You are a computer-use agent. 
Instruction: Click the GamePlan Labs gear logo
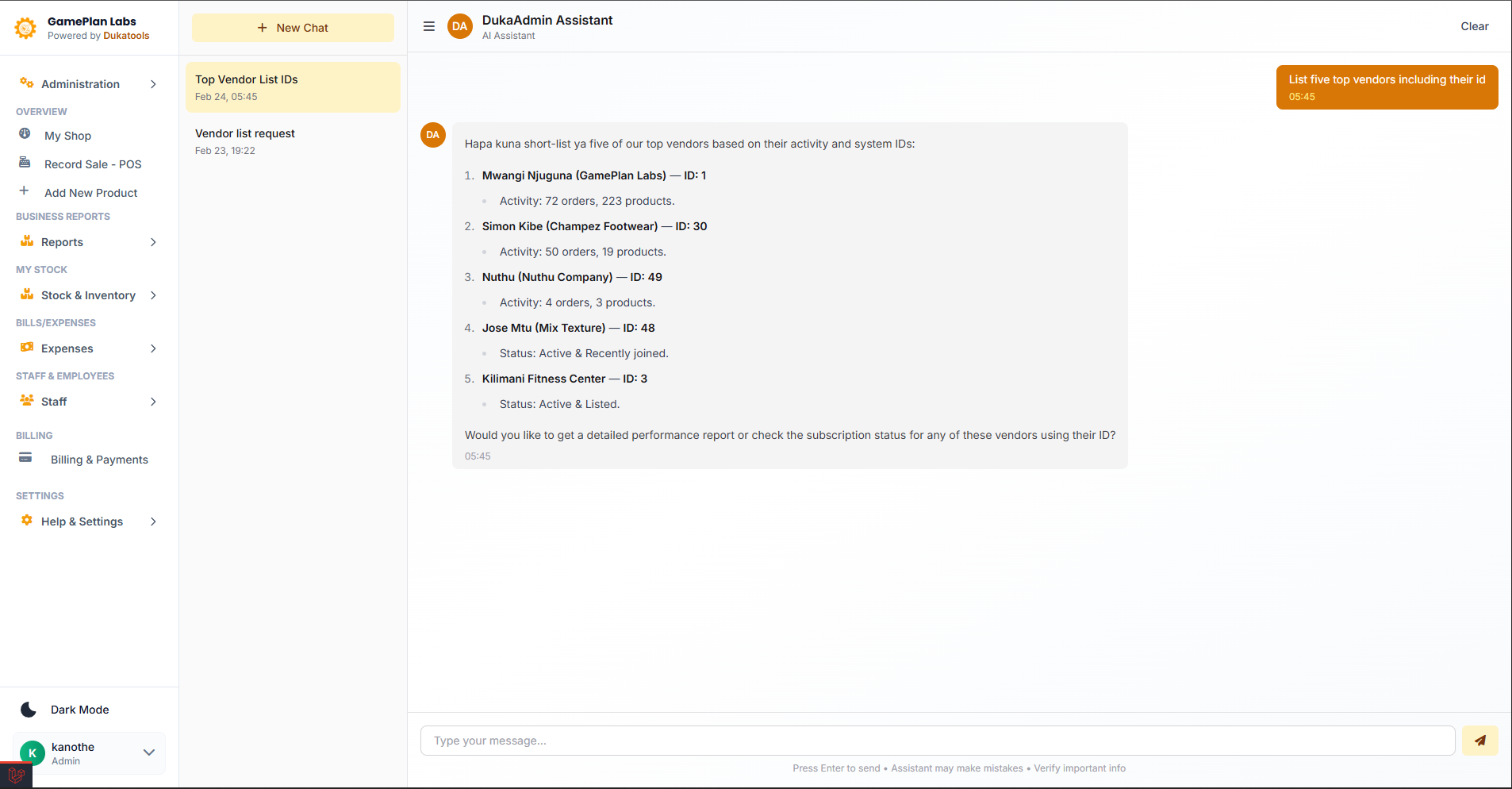coord(25,28)
